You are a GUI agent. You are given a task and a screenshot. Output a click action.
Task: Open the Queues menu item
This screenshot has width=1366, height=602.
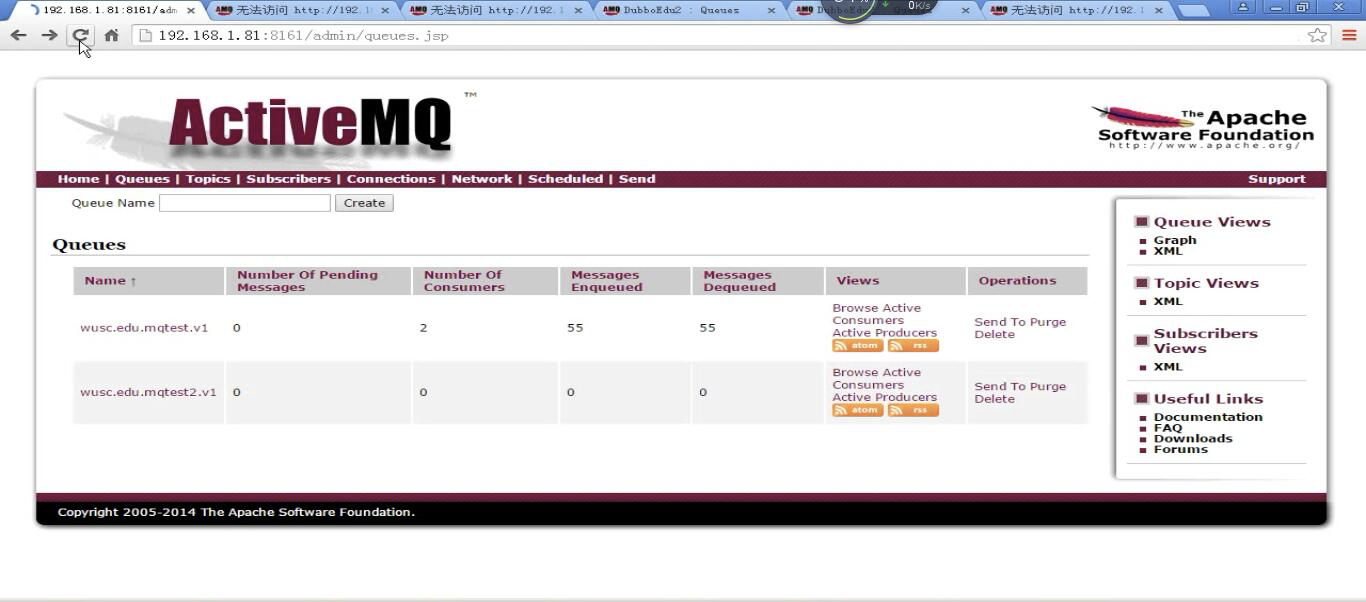tap(142, 179)
